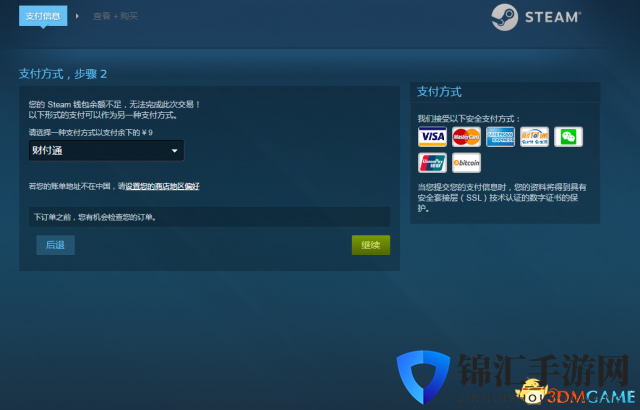Click the 支付方式，步骤 2 heading
Image resolution: width=640 pixels, height=410 pixels.
(x=63, y=74)
